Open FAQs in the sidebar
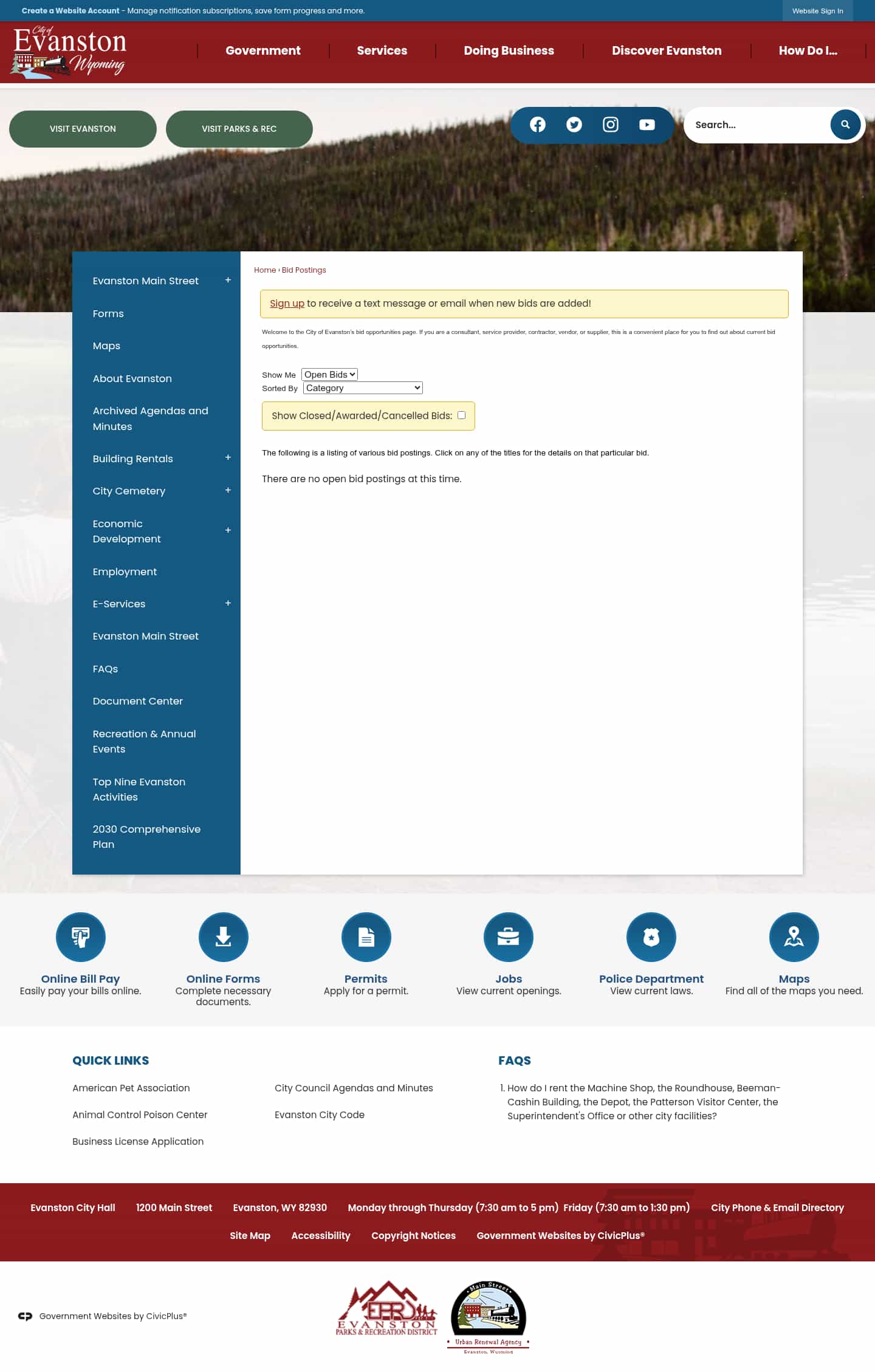Viewport: 875px width, 1372px height. (105, 669)
